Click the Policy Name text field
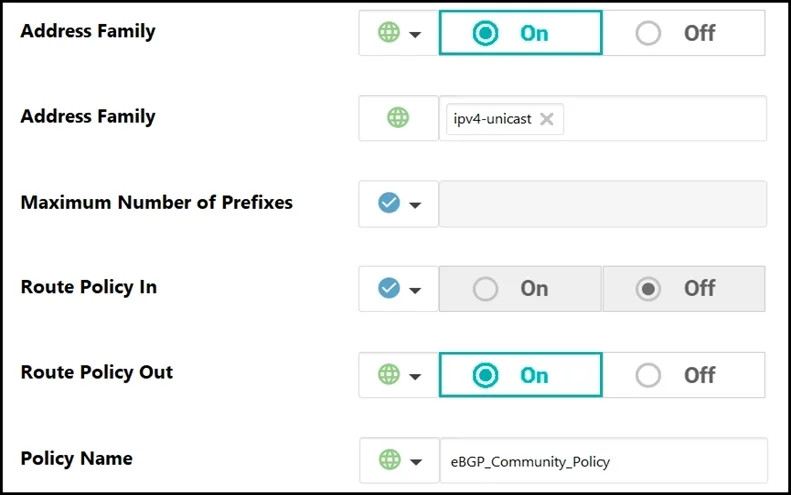Image resolution: width=791 pixels, height=495 pixels. pyautogui.click(x=604, y=461)
